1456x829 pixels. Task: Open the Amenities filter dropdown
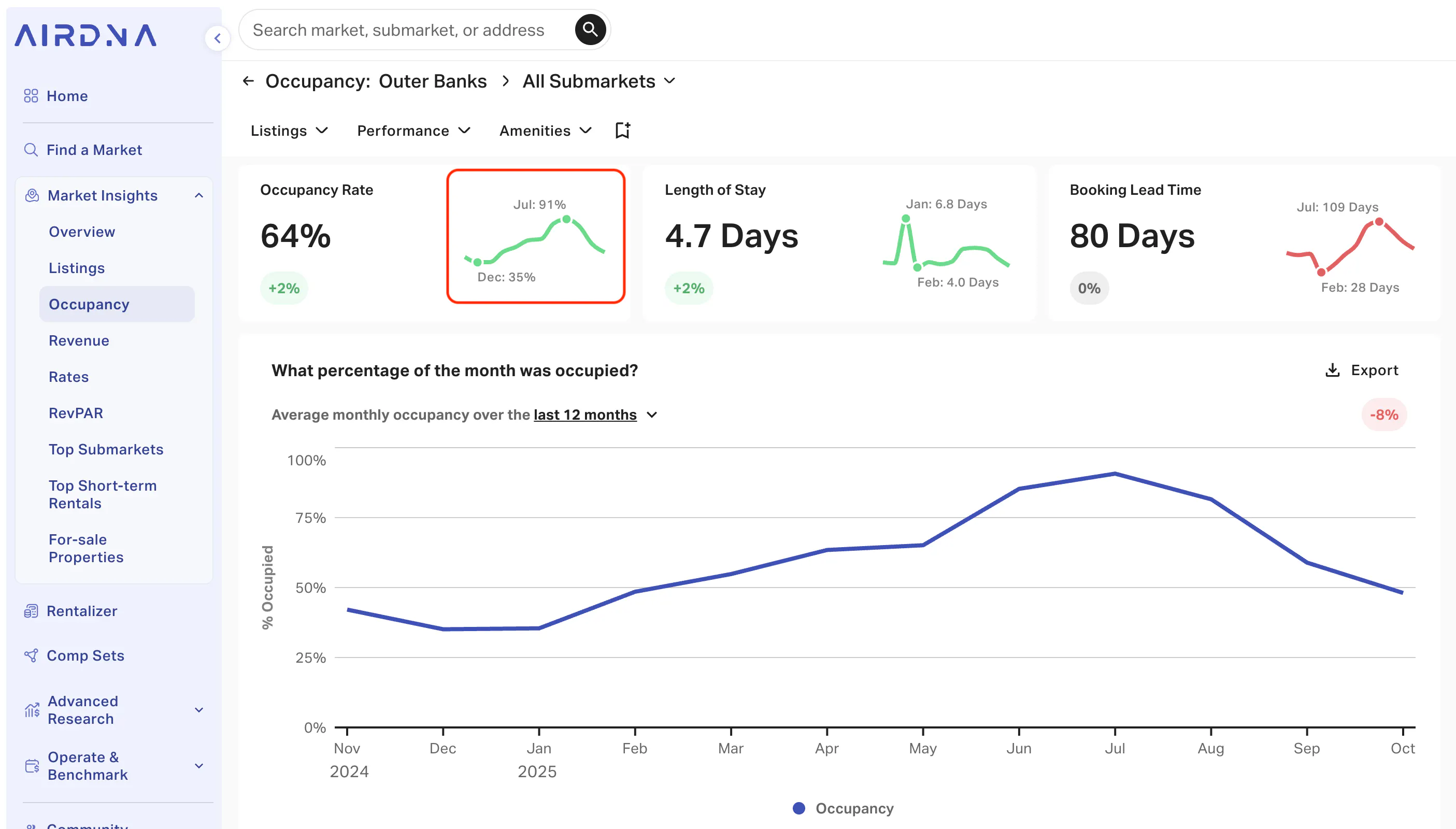click(x=546, y=131)
